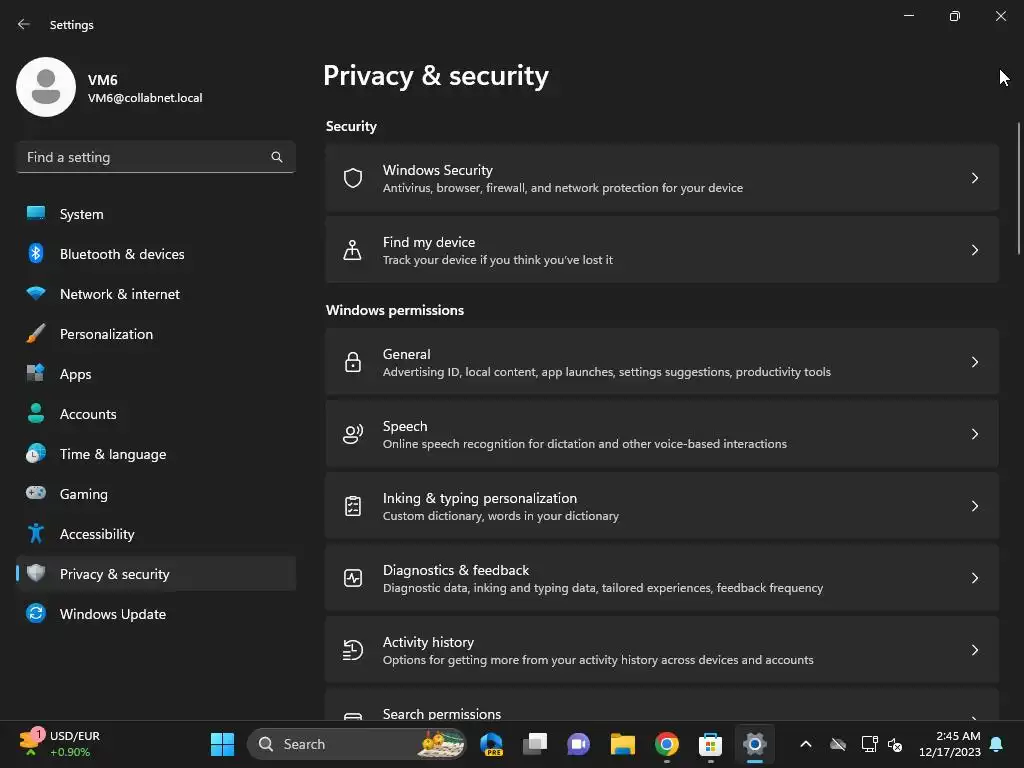Open Inking & typing personalization chevron
The image size is (1024, 768).
click(974, 505)
